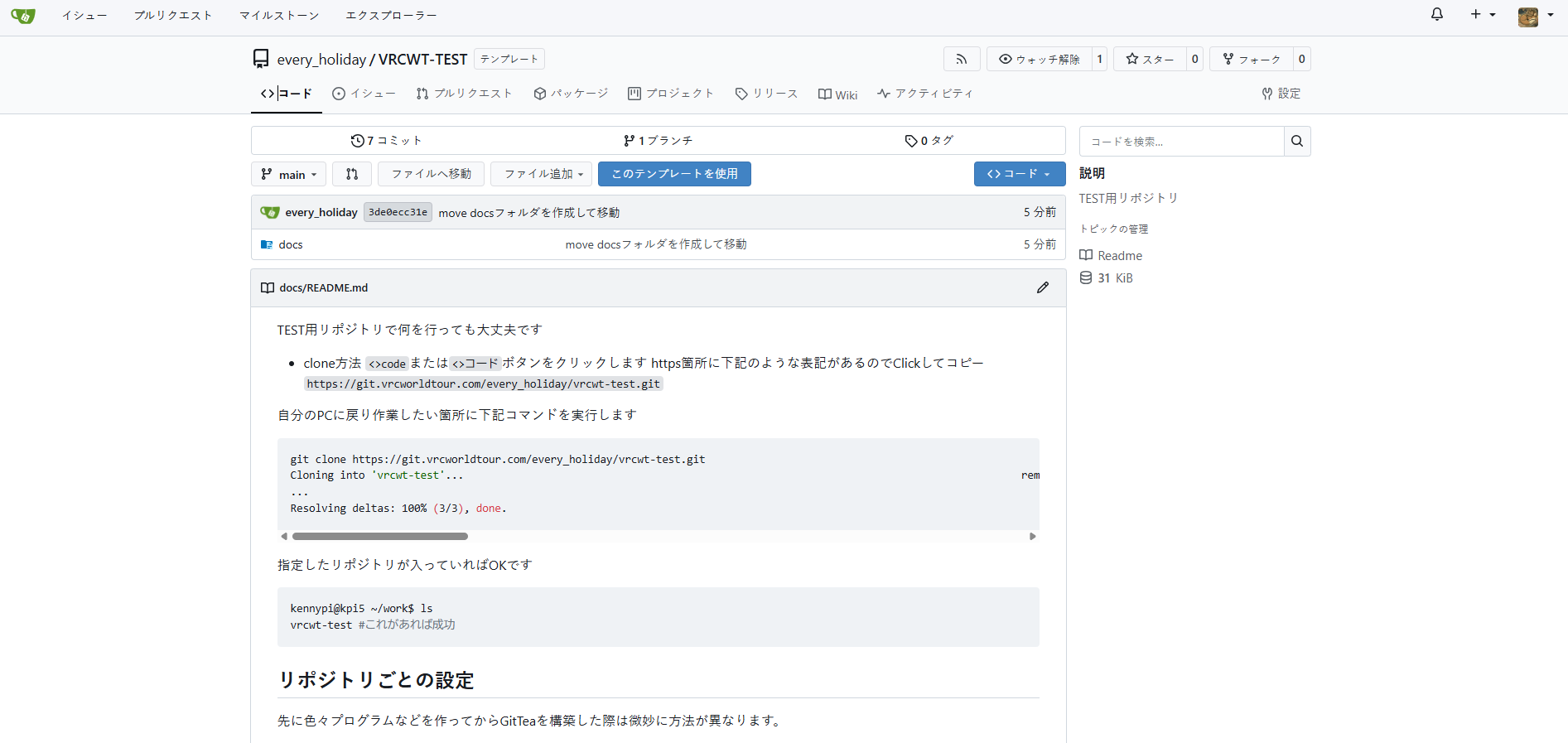This screenshot has width=1568, height=743.
Task: Click the 7 commits history link
Action: pyautogui.click(x=387, y=141)
